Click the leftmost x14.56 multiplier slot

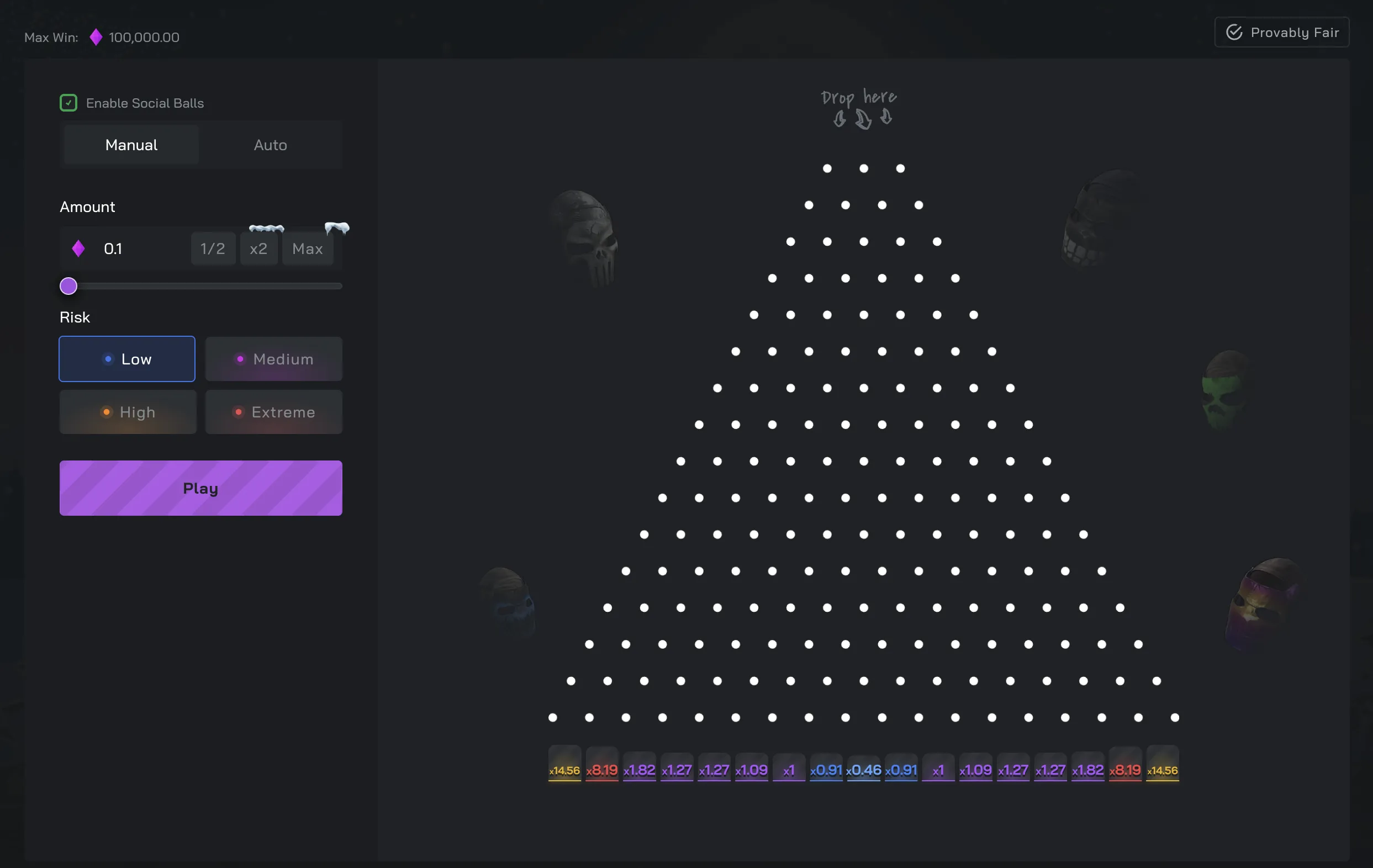[564, 764]
